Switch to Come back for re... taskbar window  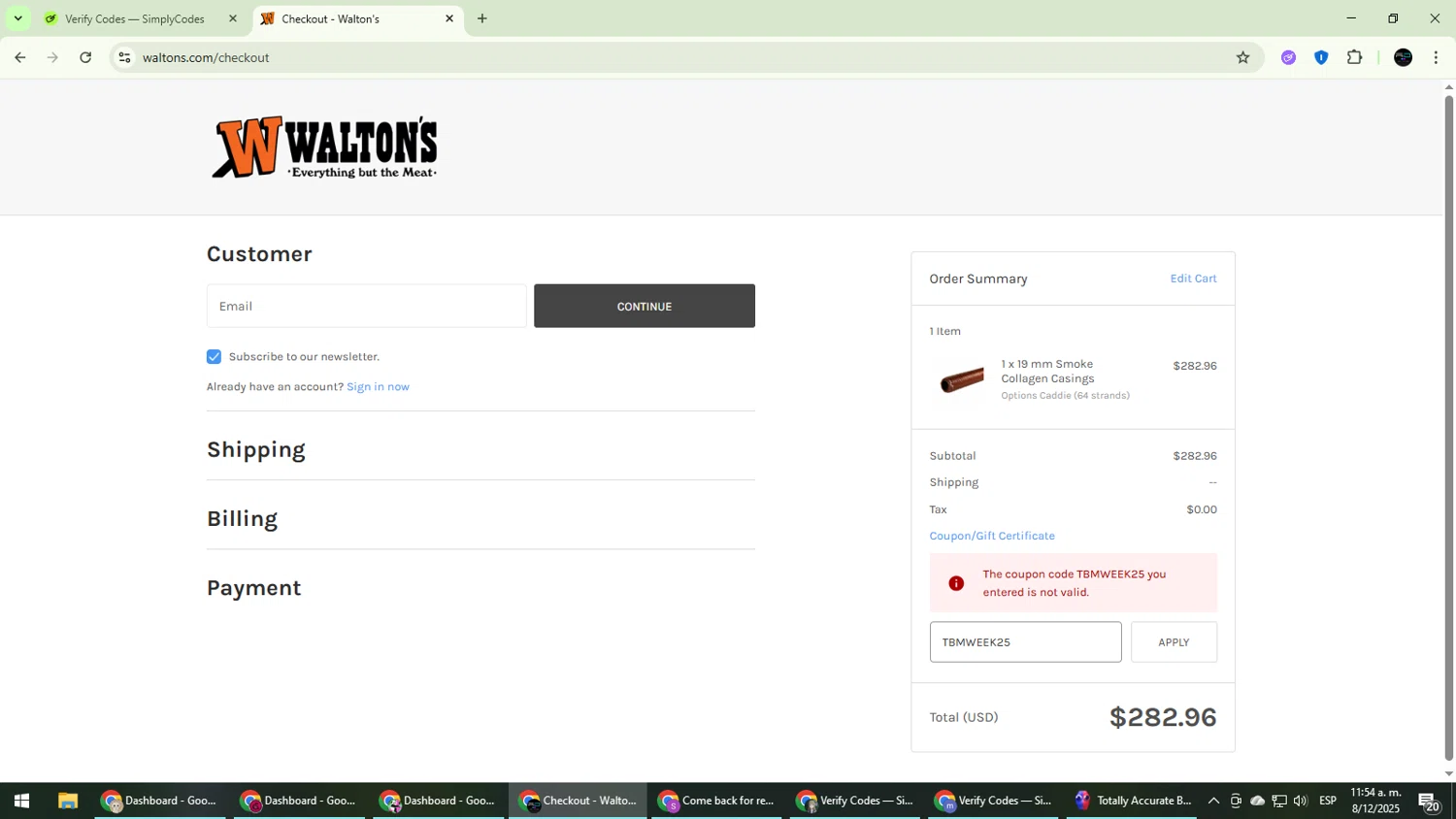(716, 801)
